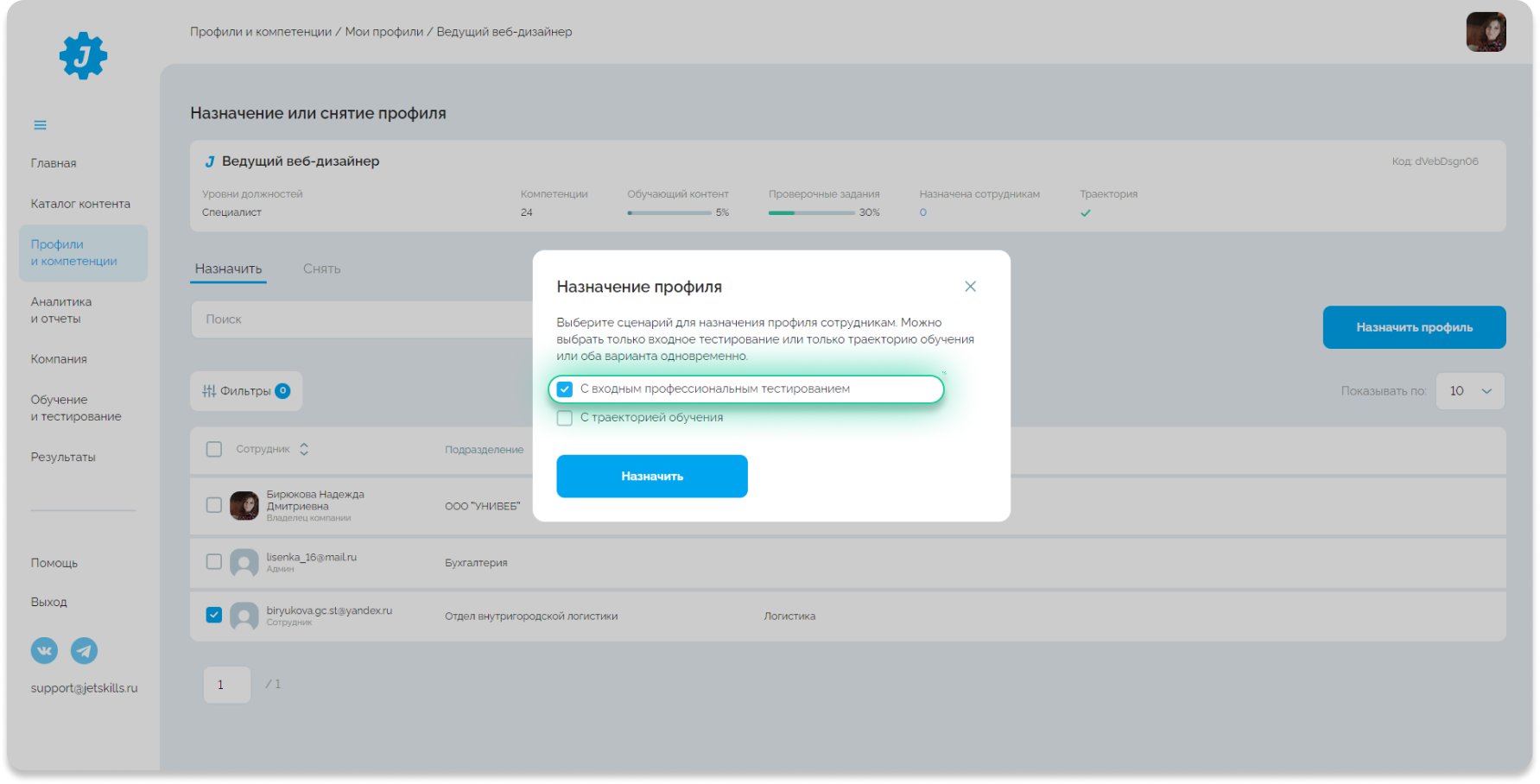
Task: Uncheck the входным профессиональным тестированием checkbox
Action: (565, 389)
